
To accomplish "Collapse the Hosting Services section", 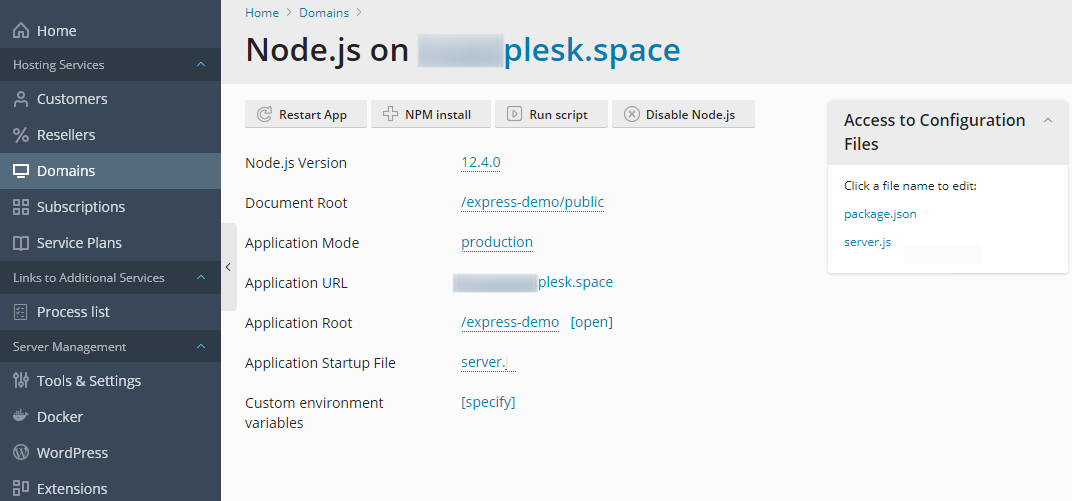I will 201,65.
